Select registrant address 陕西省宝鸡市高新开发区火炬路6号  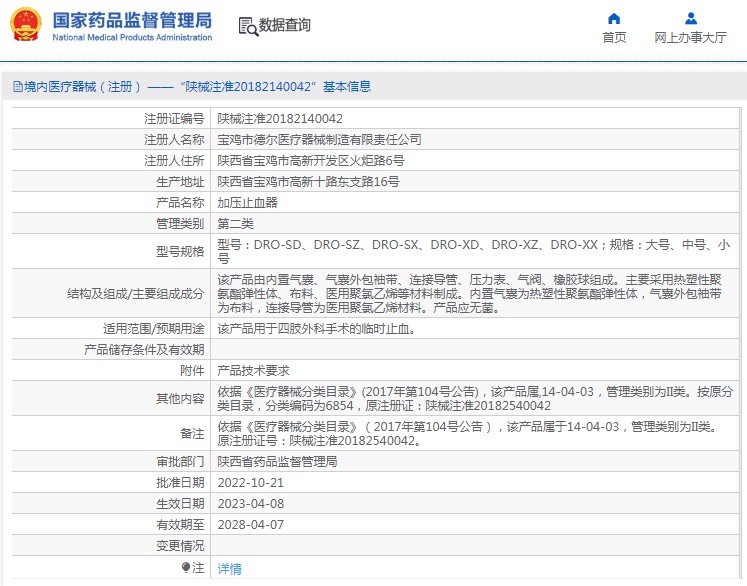[x=311, y=161]
